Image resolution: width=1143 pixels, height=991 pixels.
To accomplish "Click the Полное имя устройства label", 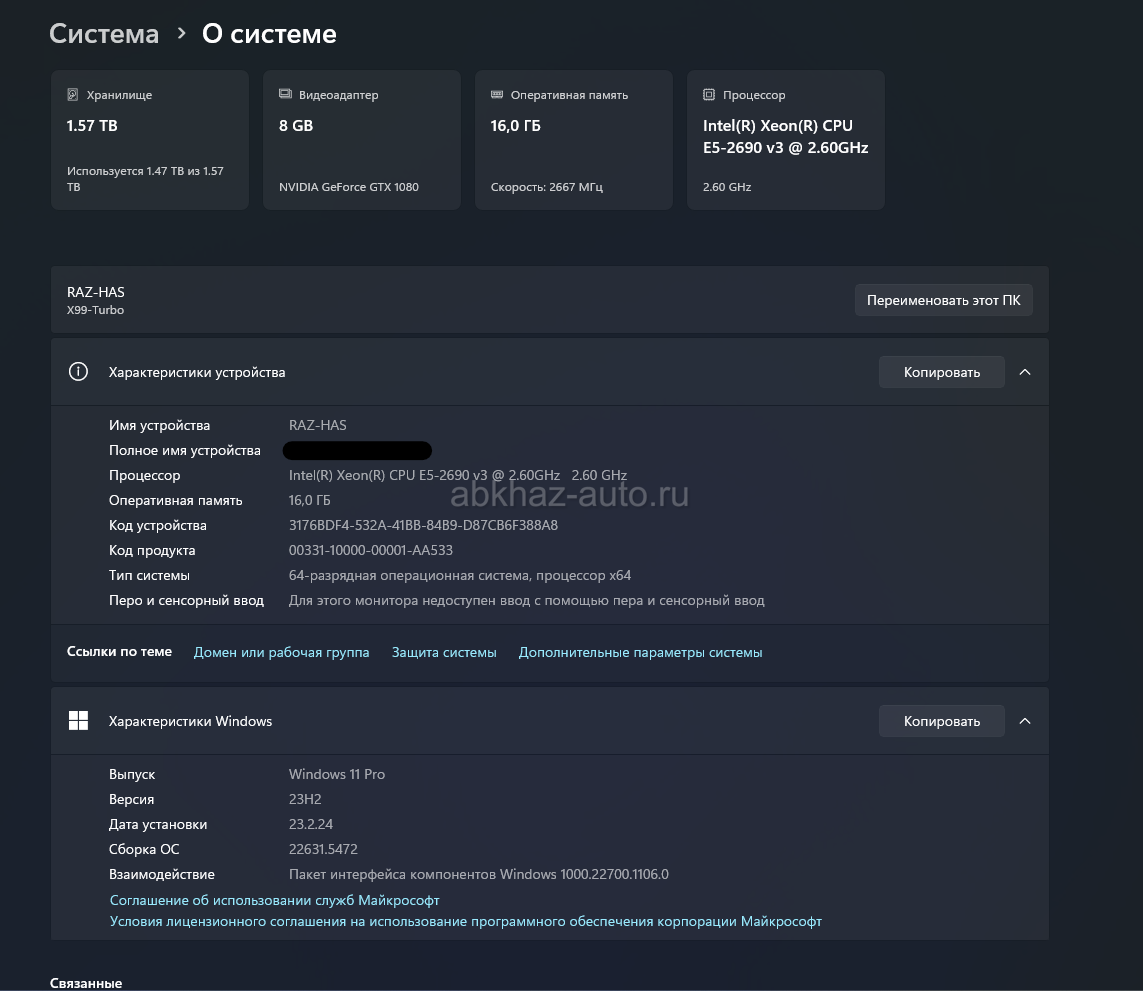I will [184, 450].
